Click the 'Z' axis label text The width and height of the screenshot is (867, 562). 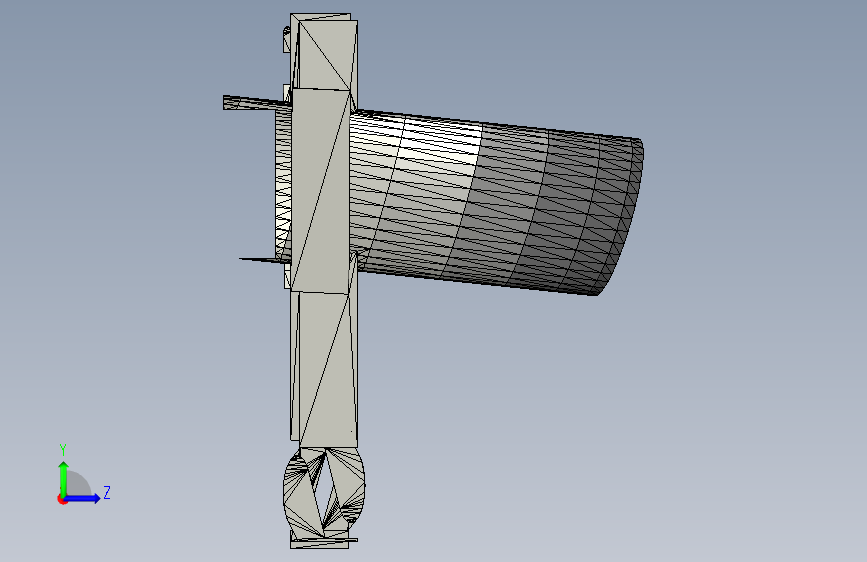(107, 492)
